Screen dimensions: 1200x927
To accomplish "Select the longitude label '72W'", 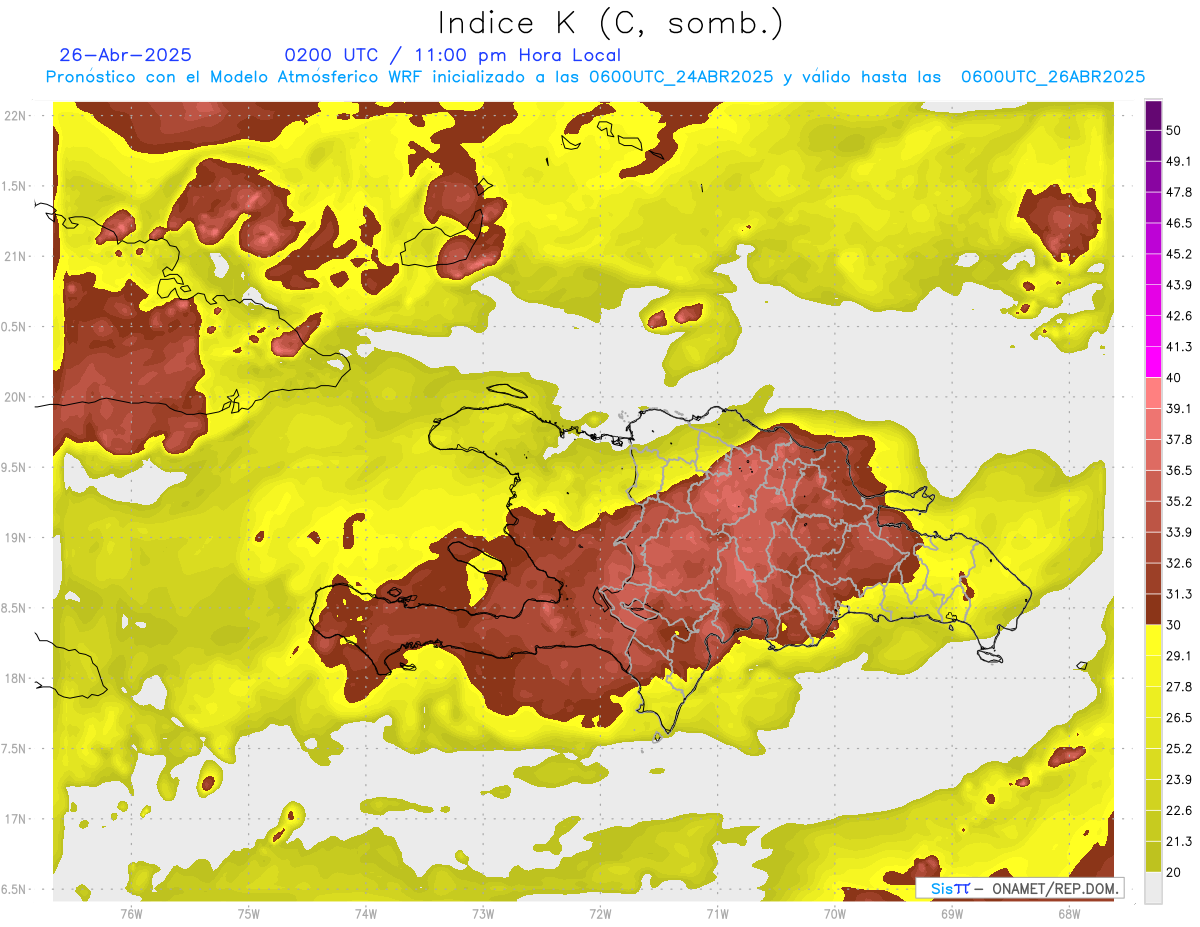I will coord(601,914).
